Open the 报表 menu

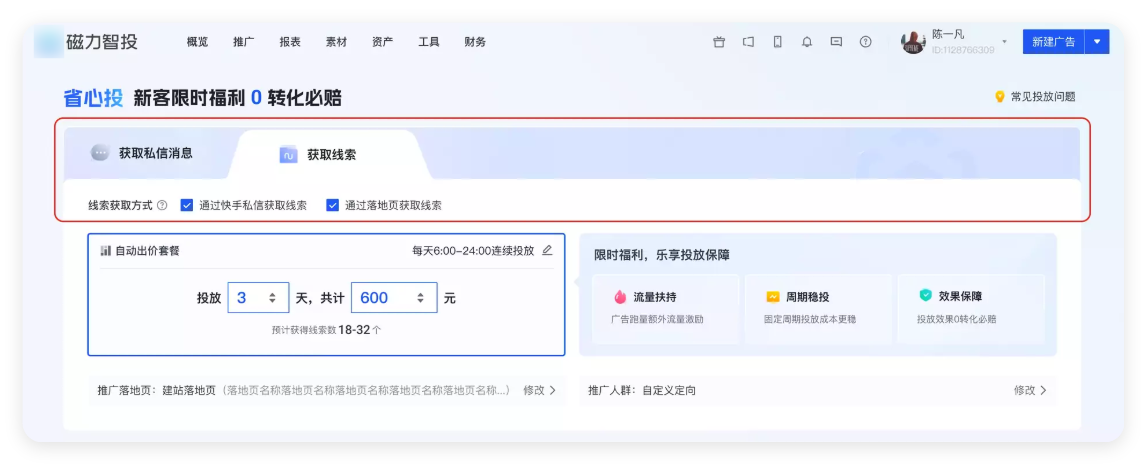[289, 42]
